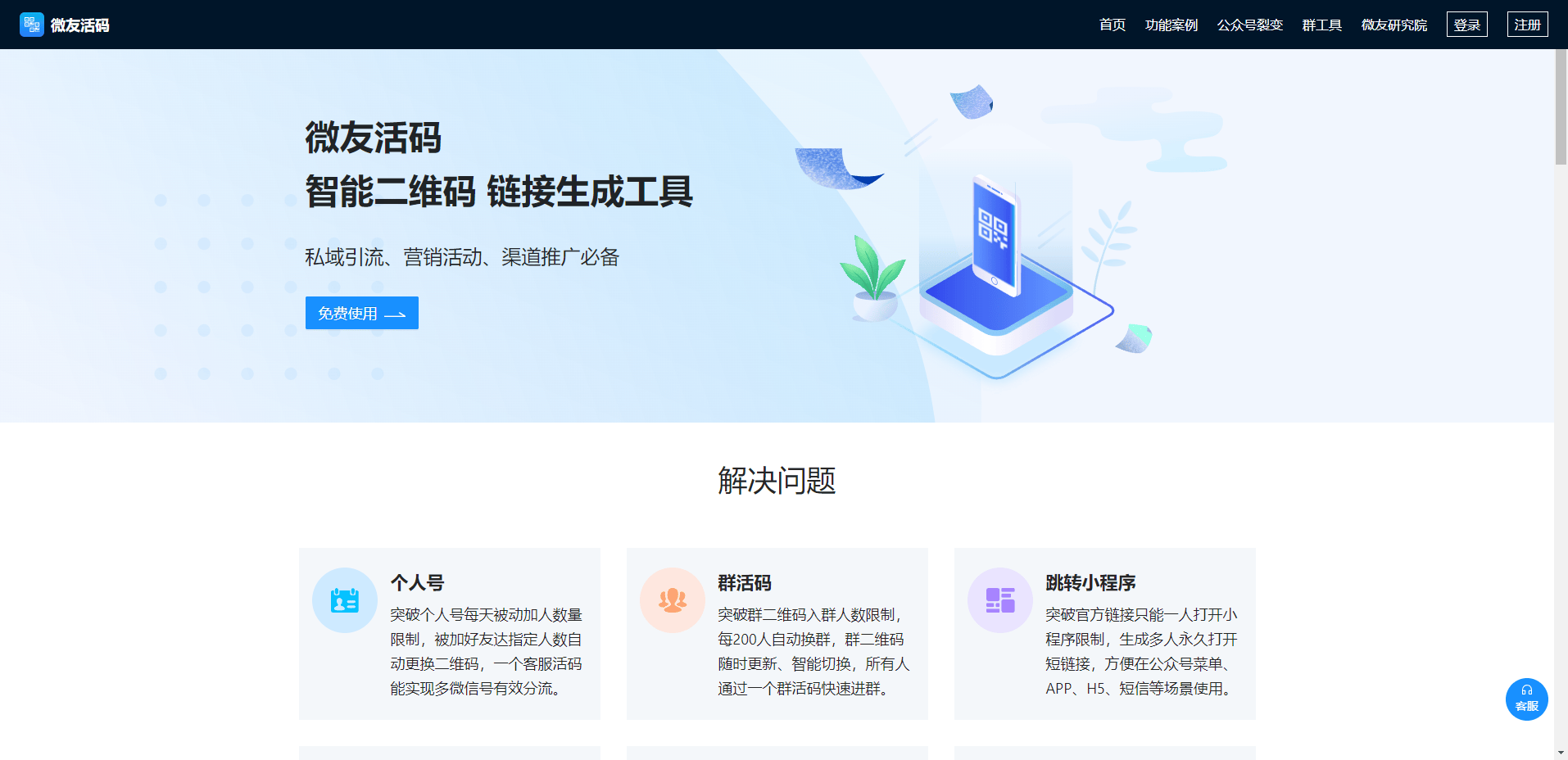This screenshot has width=1568, height=760.
Task: Click the QR code logo icon top-left
Action: point(31,25)
